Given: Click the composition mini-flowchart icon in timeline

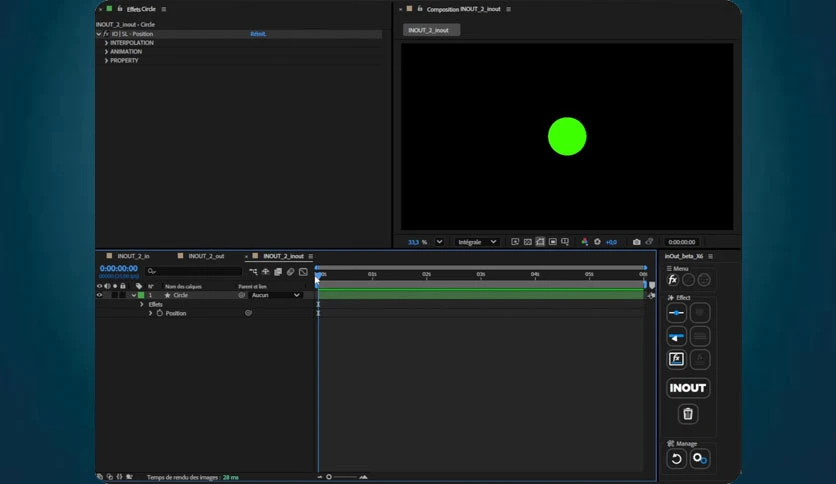Looking at the screenshot, I should [x=253, y=272].
